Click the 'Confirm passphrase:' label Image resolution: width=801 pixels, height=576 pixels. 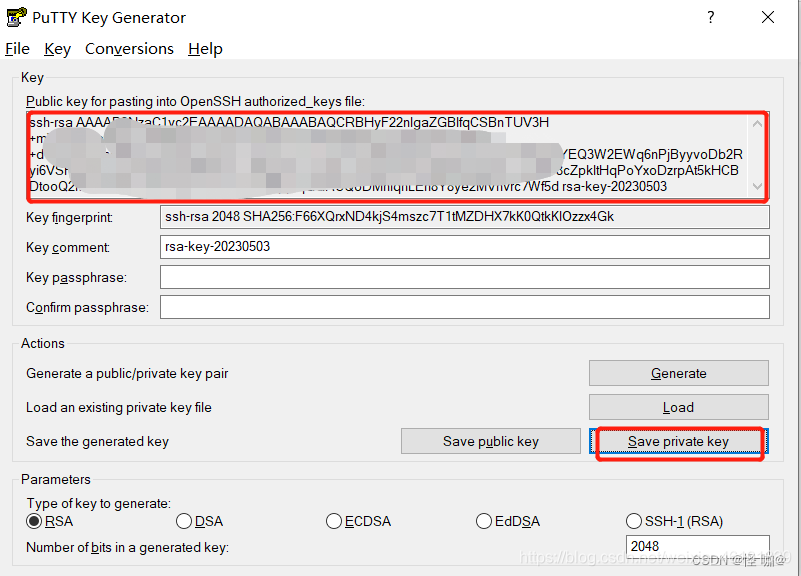(x=87, y=308)
